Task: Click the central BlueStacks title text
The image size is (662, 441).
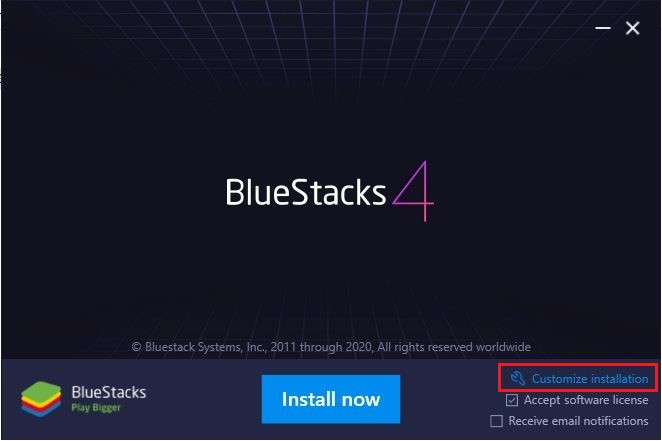Action: click(x=306, y=192)
